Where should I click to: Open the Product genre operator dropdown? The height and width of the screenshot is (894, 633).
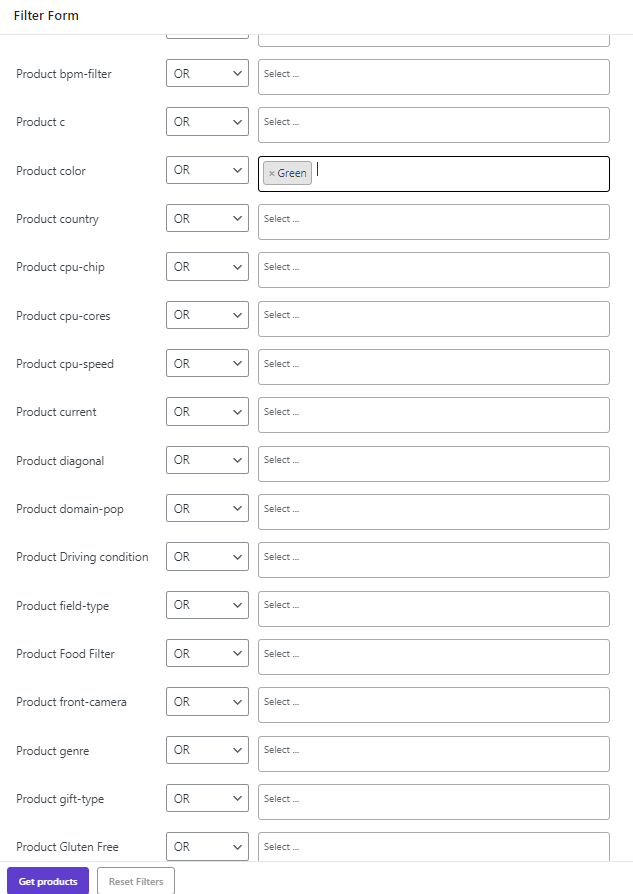click(x=206, y=750)
